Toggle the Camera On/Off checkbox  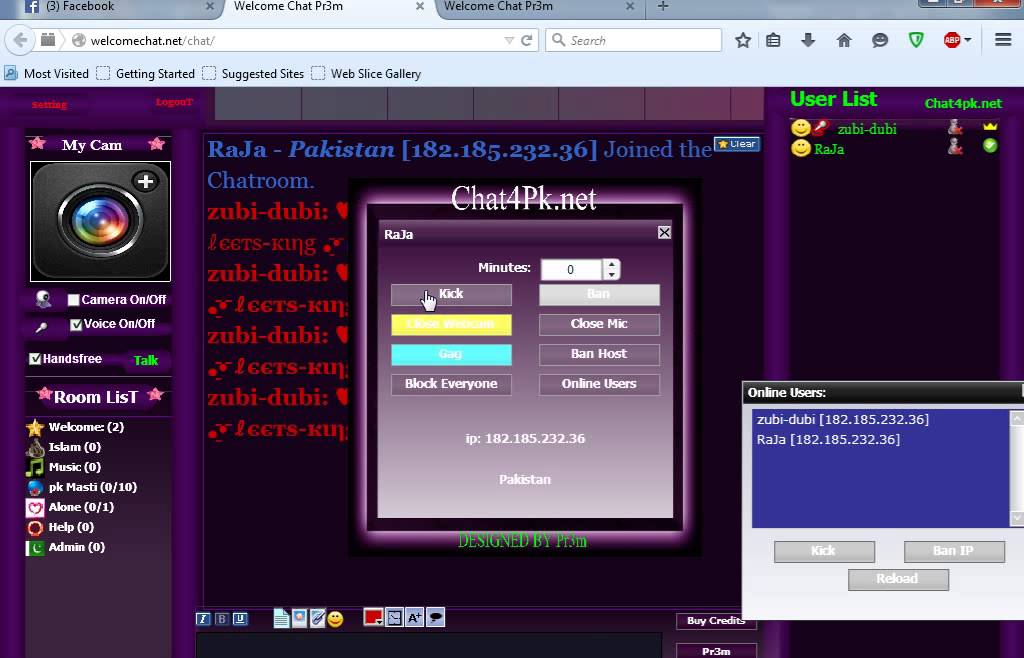[74, 300]
